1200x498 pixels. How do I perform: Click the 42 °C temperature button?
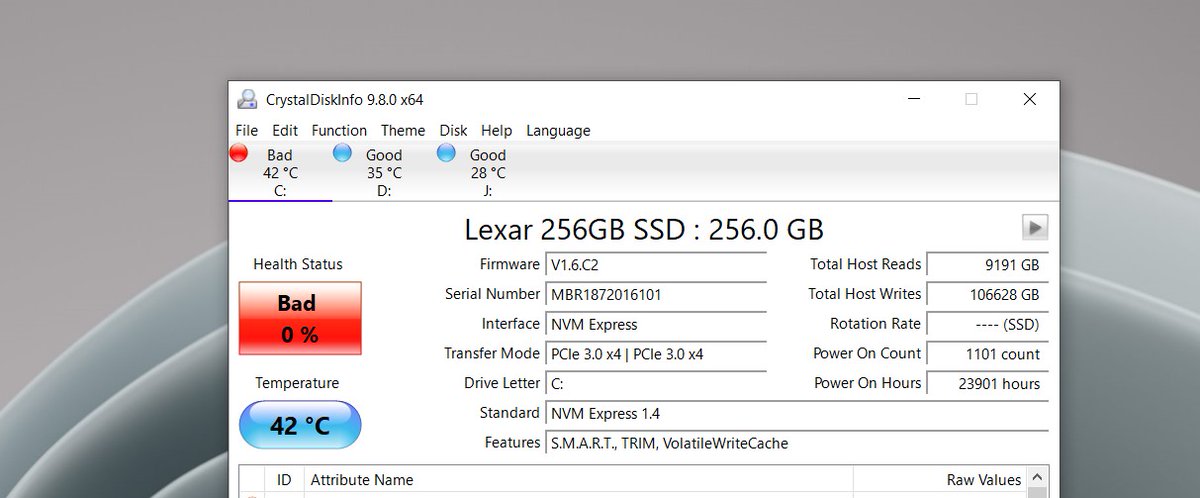coord(300,425)
